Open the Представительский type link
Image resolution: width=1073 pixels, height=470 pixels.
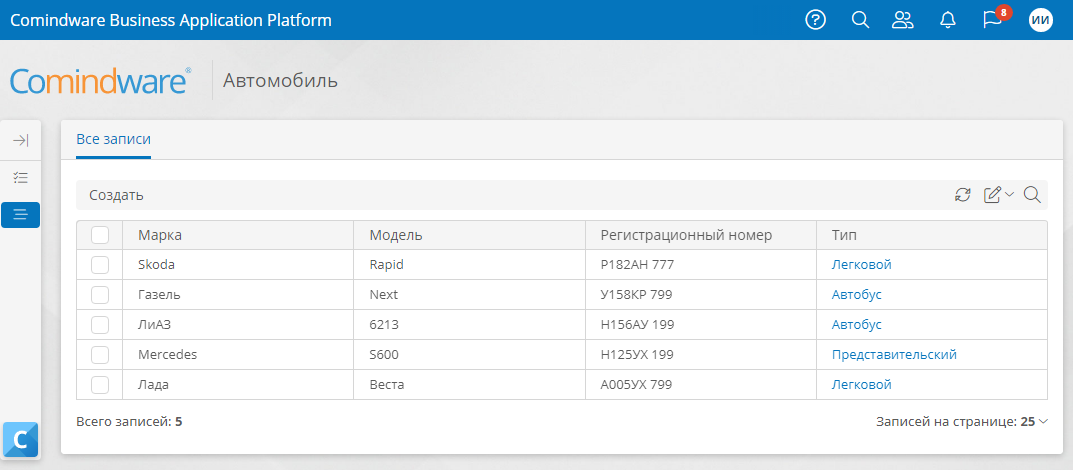(x=894, y=355)
